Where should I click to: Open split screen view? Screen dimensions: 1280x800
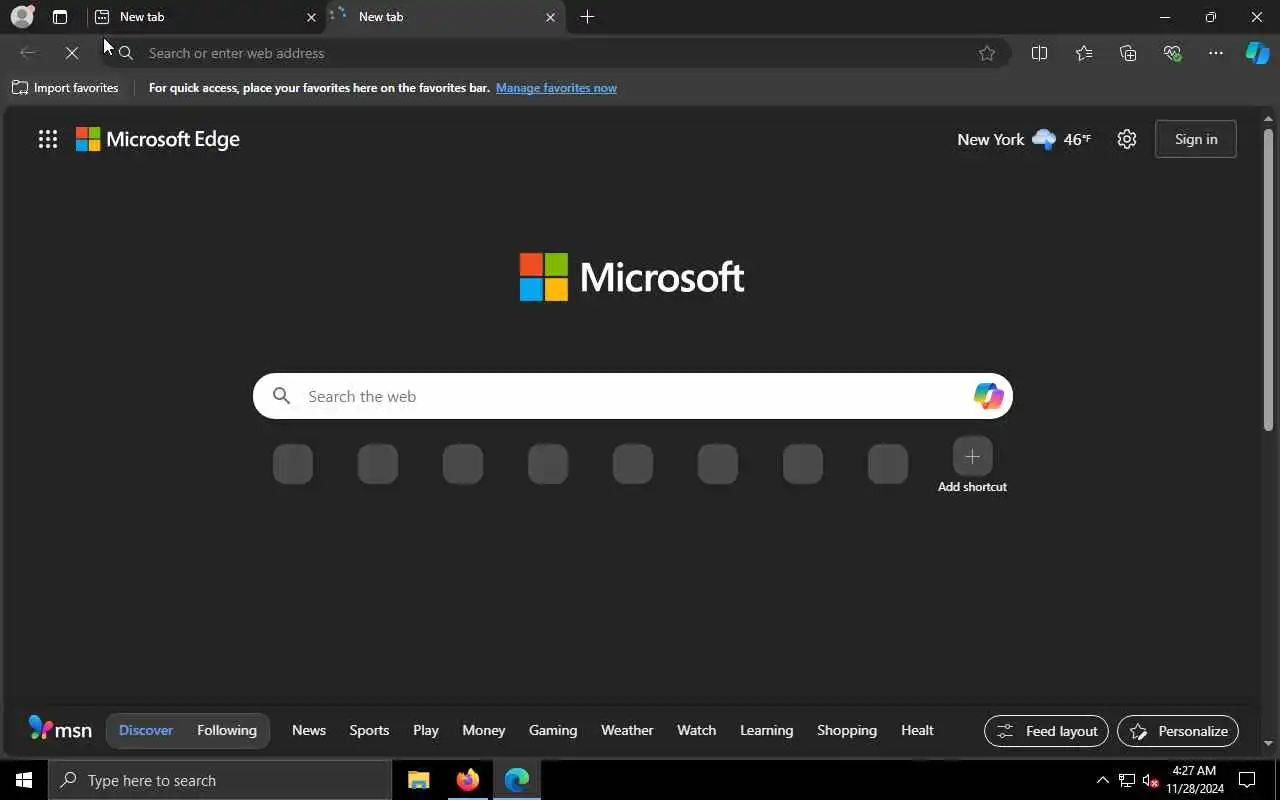(1039, 53)
